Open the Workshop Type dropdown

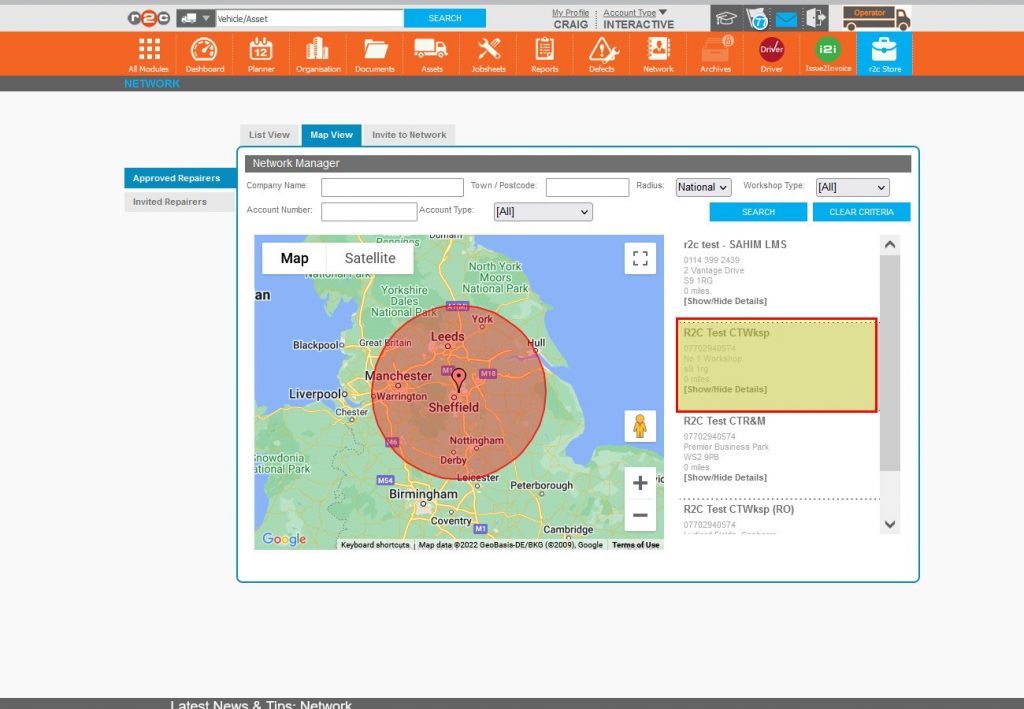pyautogui.click(x=851, y=187)
